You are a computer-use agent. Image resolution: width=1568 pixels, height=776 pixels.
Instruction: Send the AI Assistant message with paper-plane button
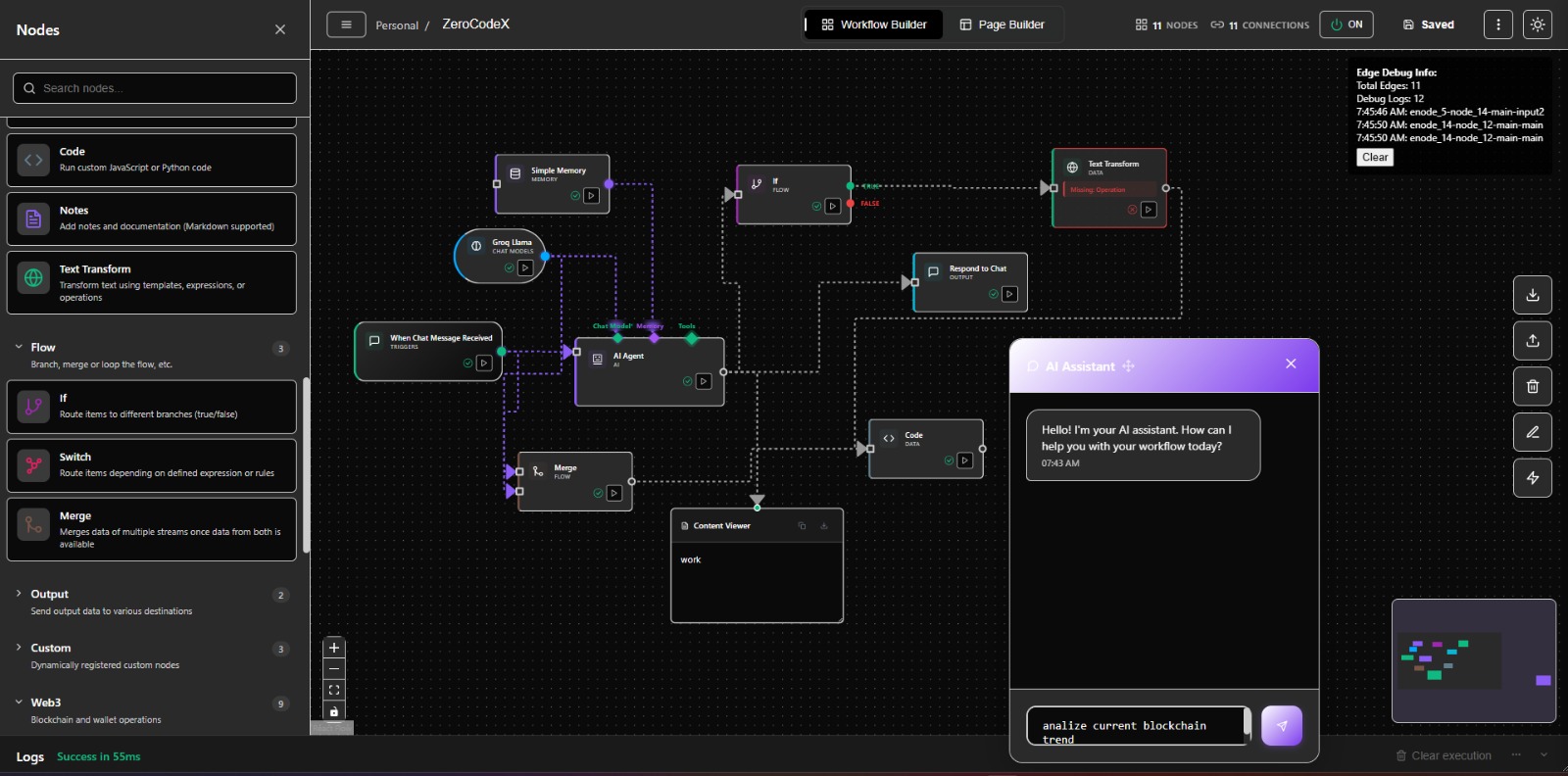point(1282,726)
